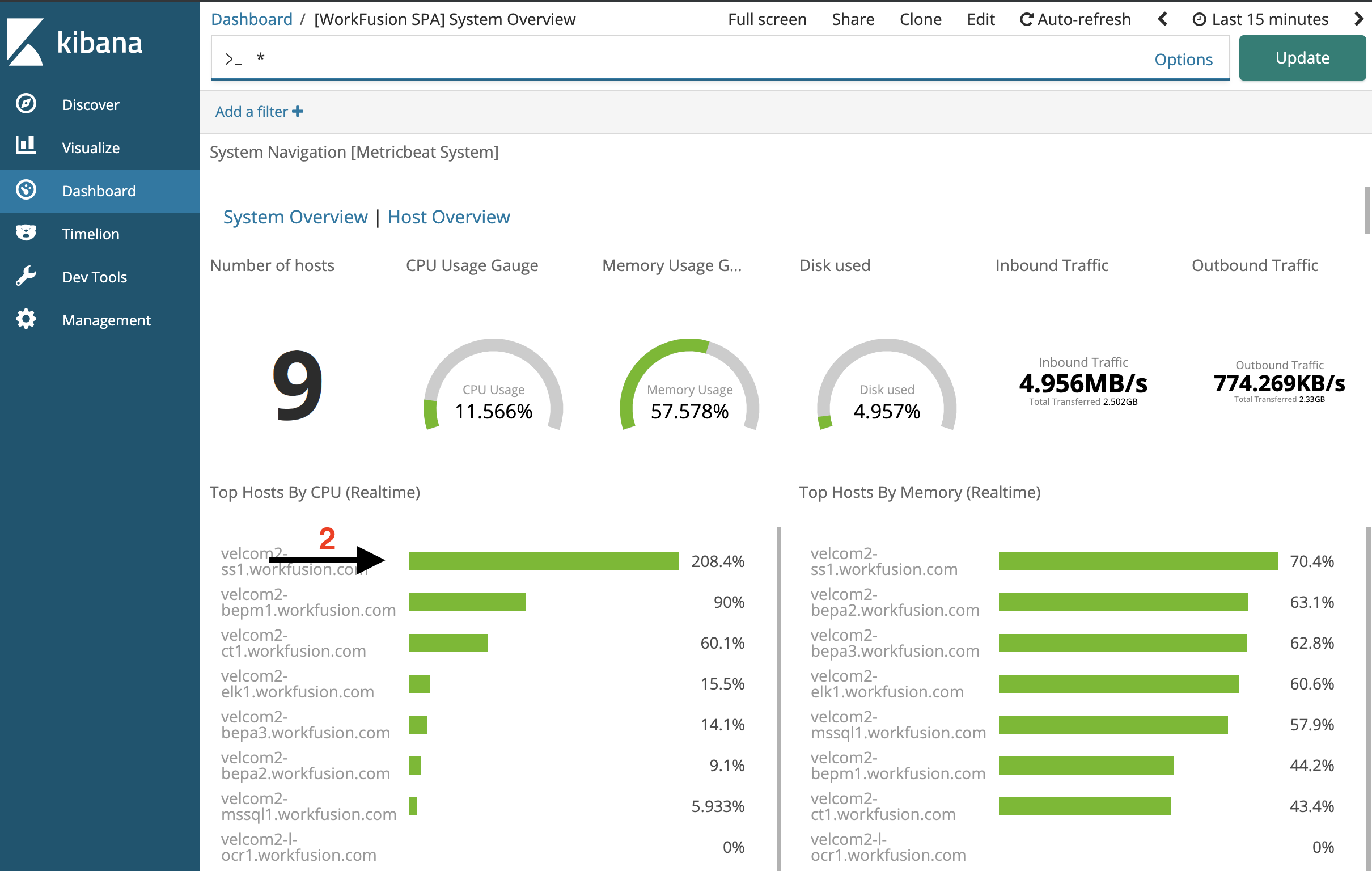
Task: Click velcom2-ct1.workfusion.com in the Memory list
Action: [883, 806]
